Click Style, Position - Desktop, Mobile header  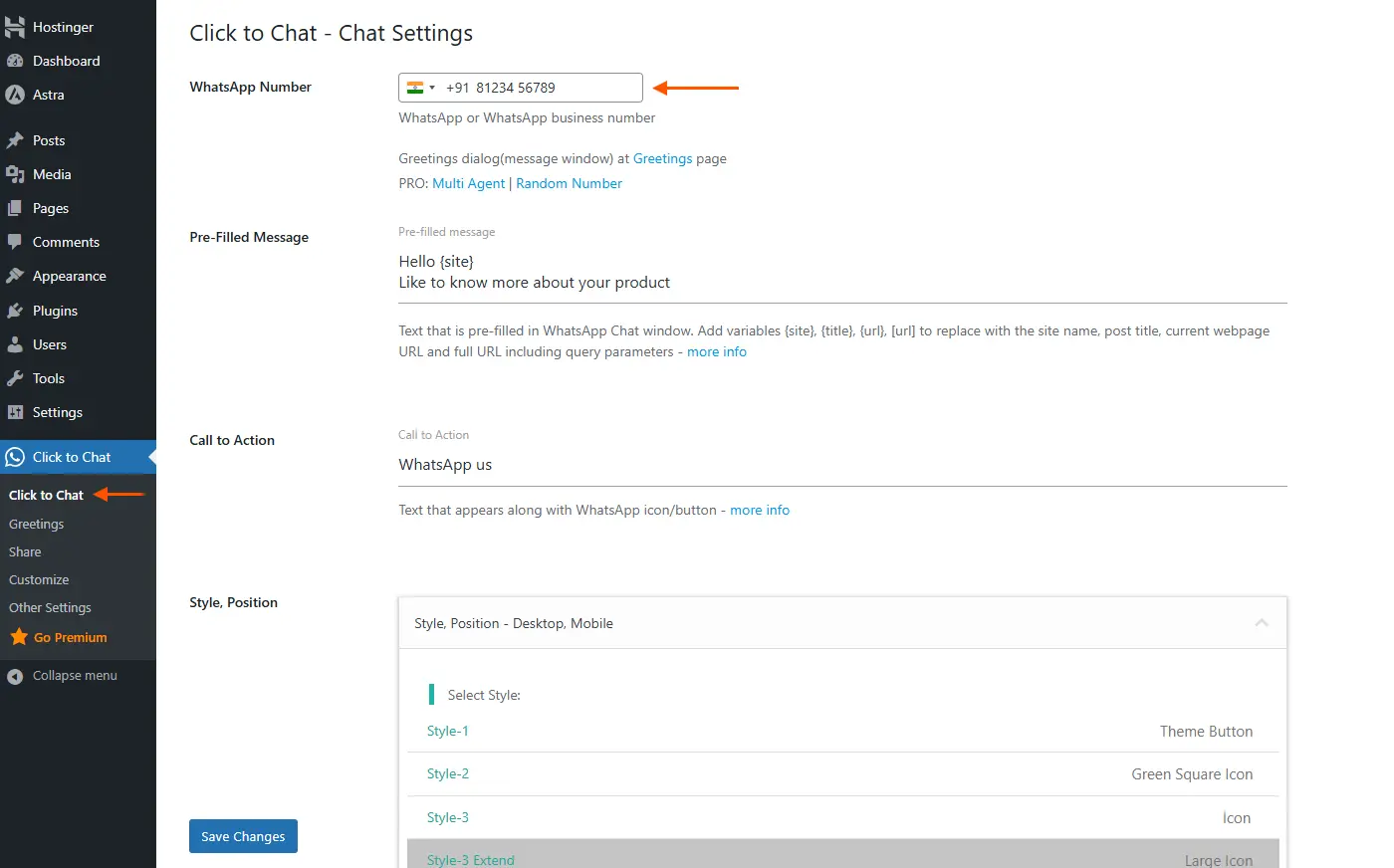click(842, 623)
